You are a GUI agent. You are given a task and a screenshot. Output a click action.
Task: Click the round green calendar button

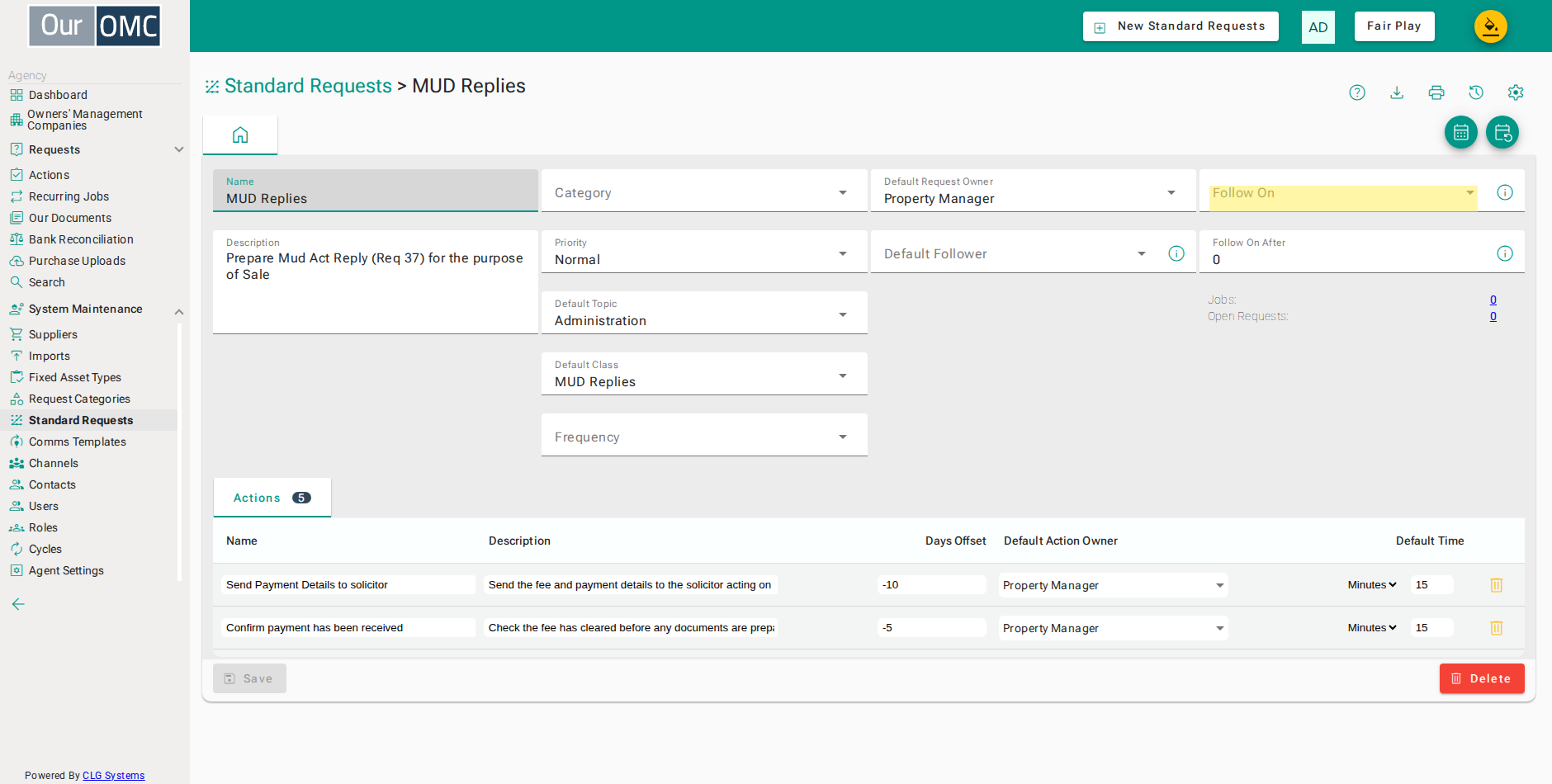click(1461, 132)
